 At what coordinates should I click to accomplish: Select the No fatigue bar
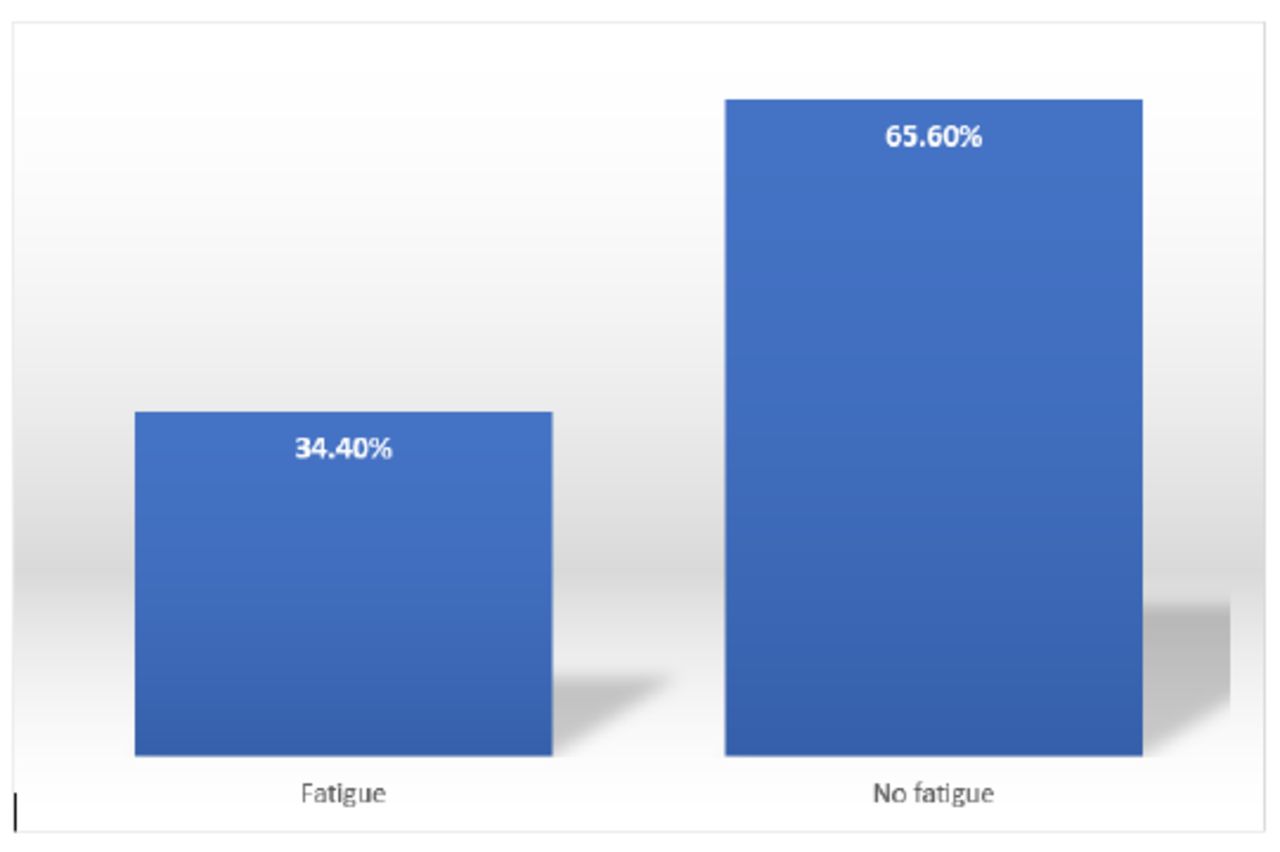point(933,450)
